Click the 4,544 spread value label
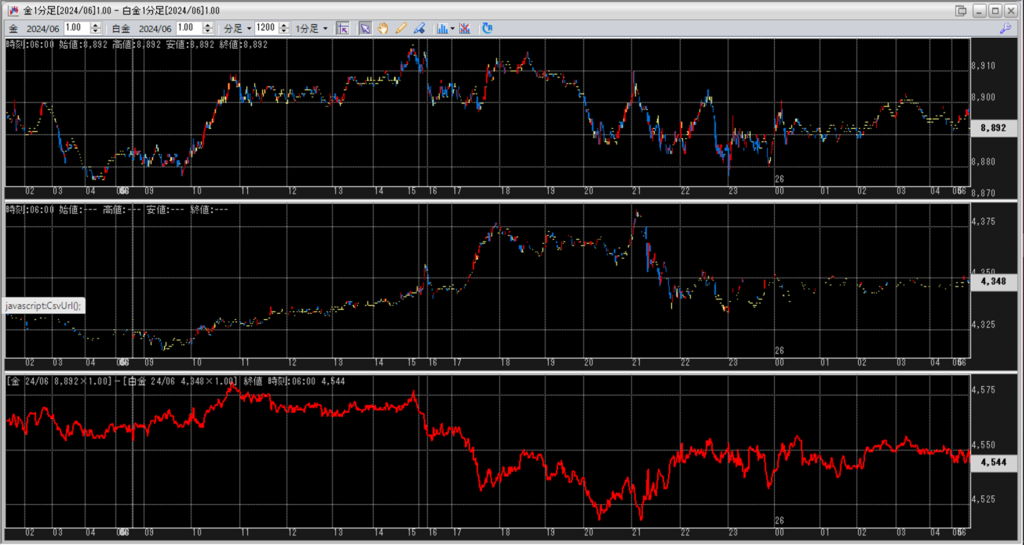 click(992, 462)
